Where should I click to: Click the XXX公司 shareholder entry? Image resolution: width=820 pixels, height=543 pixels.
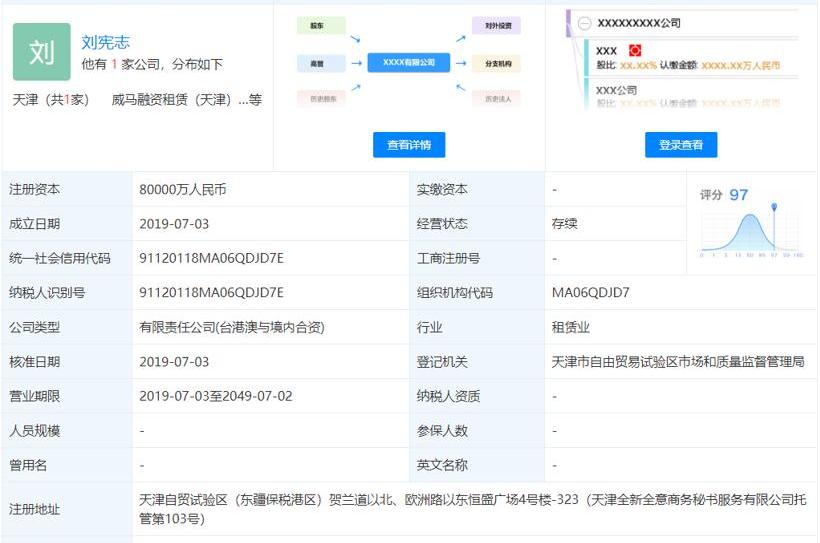(x=617, y=90)
